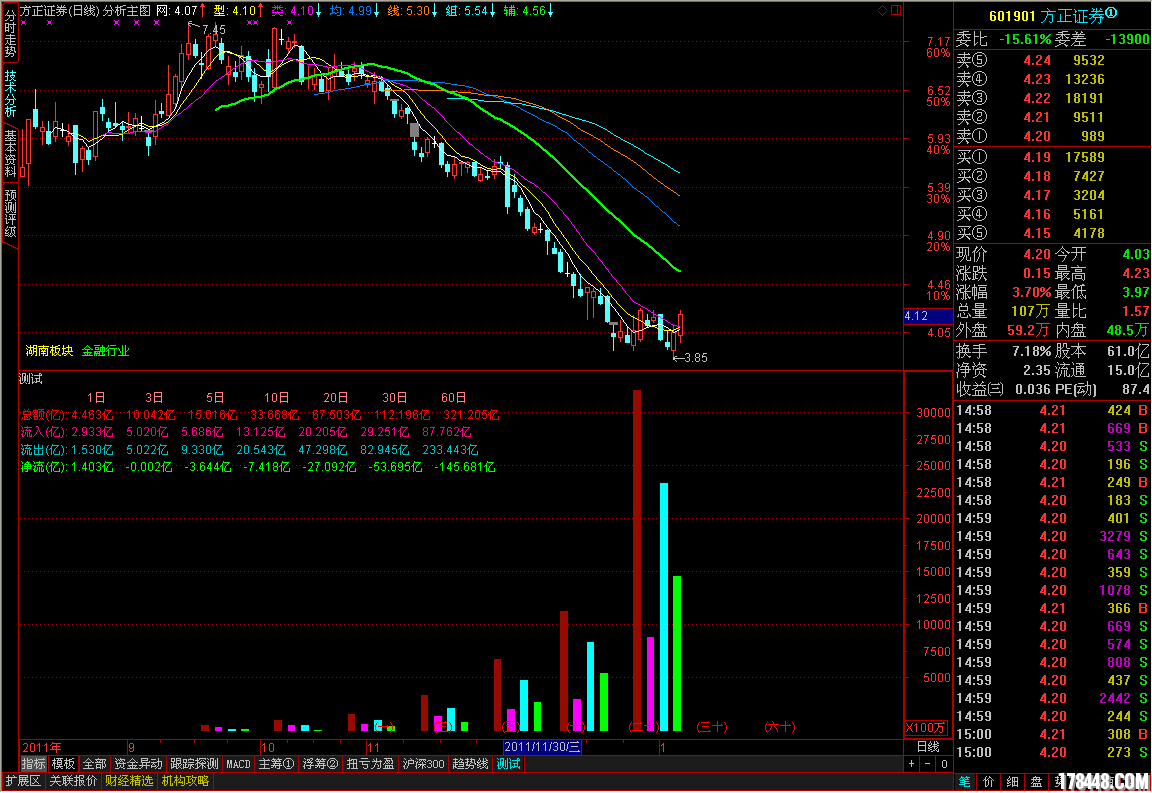Switch to 扭亏为盈 indicator
The image size is (1152, 793).
[370, 764]
